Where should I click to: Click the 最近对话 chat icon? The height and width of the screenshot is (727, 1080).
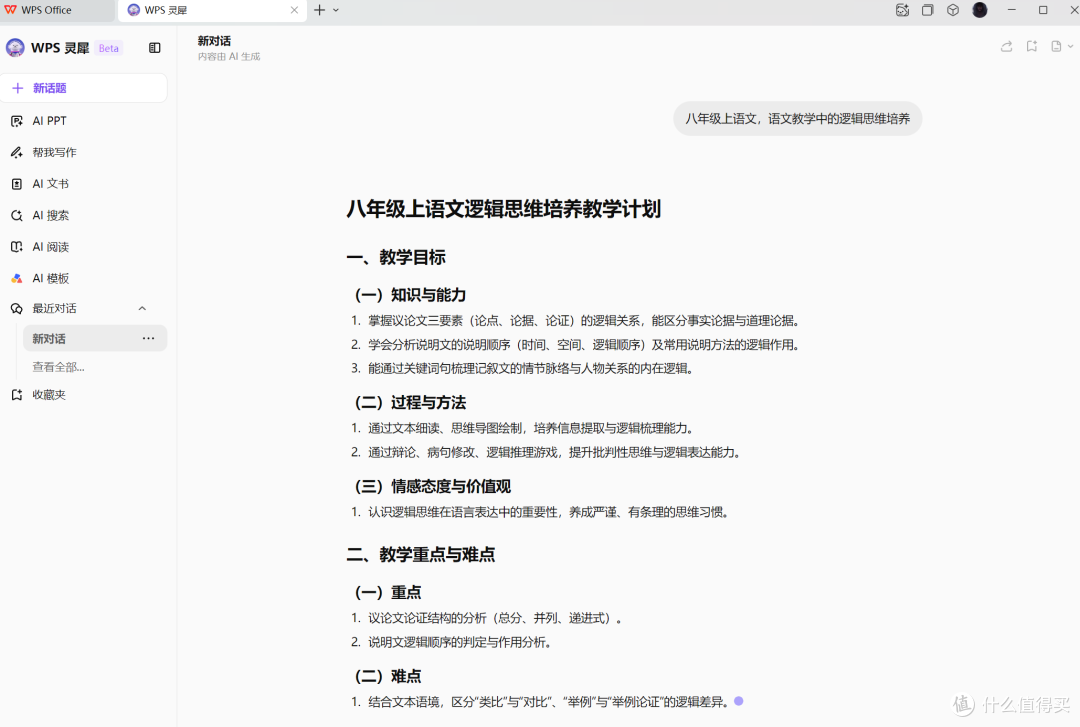(17, 309)
